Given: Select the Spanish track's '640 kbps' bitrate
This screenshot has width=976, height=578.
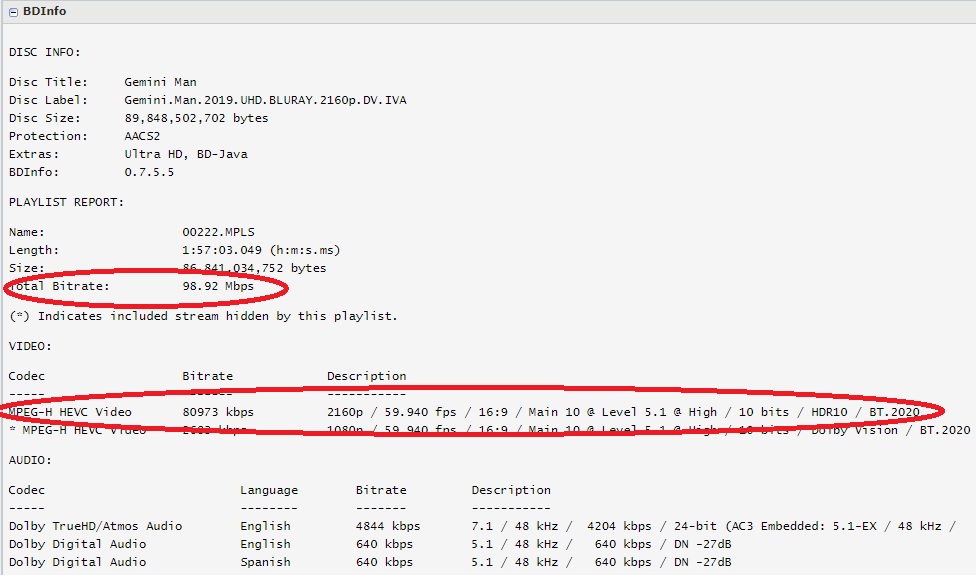Looking at the screenshot, I should (x=385, y=562).
